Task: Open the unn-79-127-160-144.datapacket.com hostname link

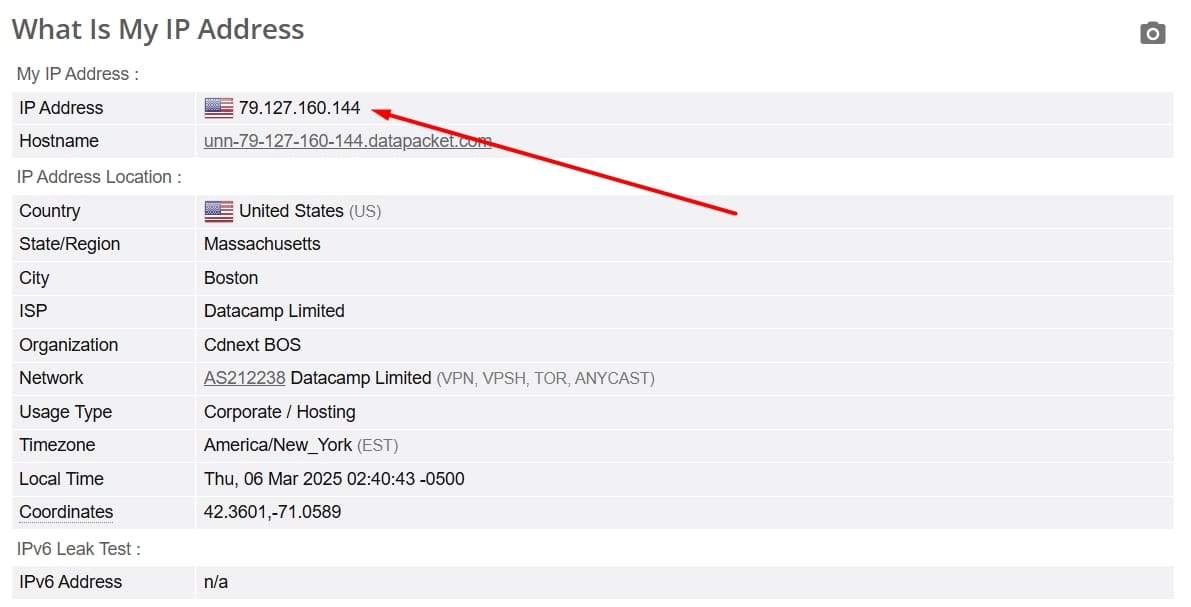Action: pyautogui.click(x=348, y=141)
